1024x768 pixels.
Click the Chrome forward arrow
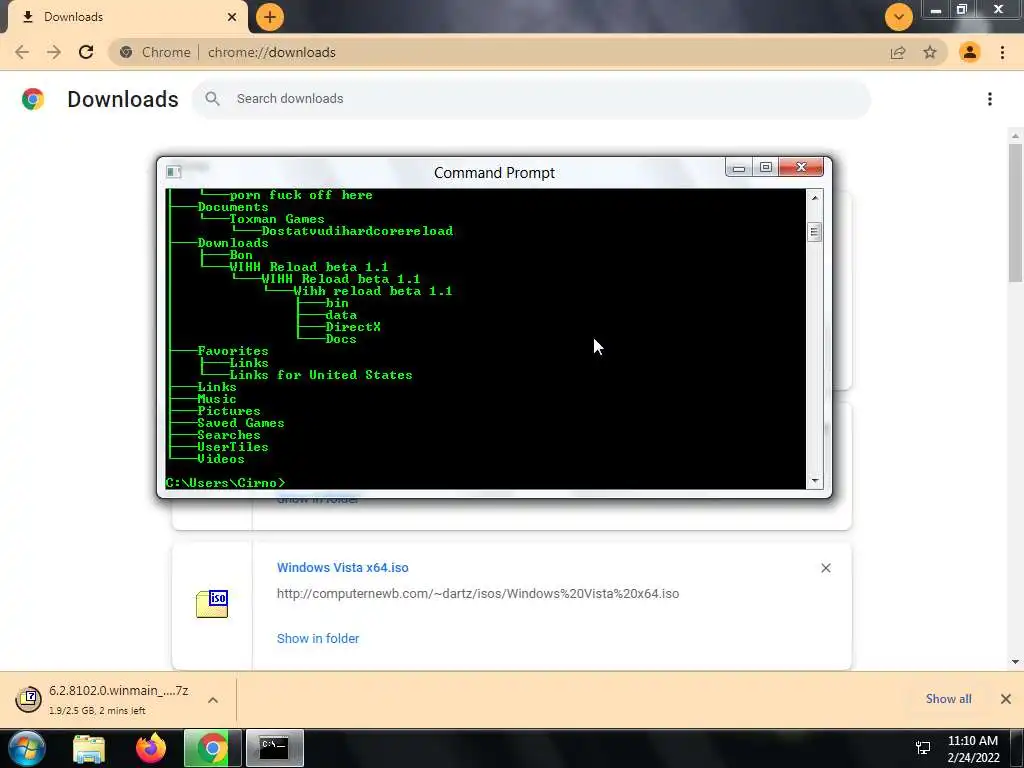tap(54, 52)
